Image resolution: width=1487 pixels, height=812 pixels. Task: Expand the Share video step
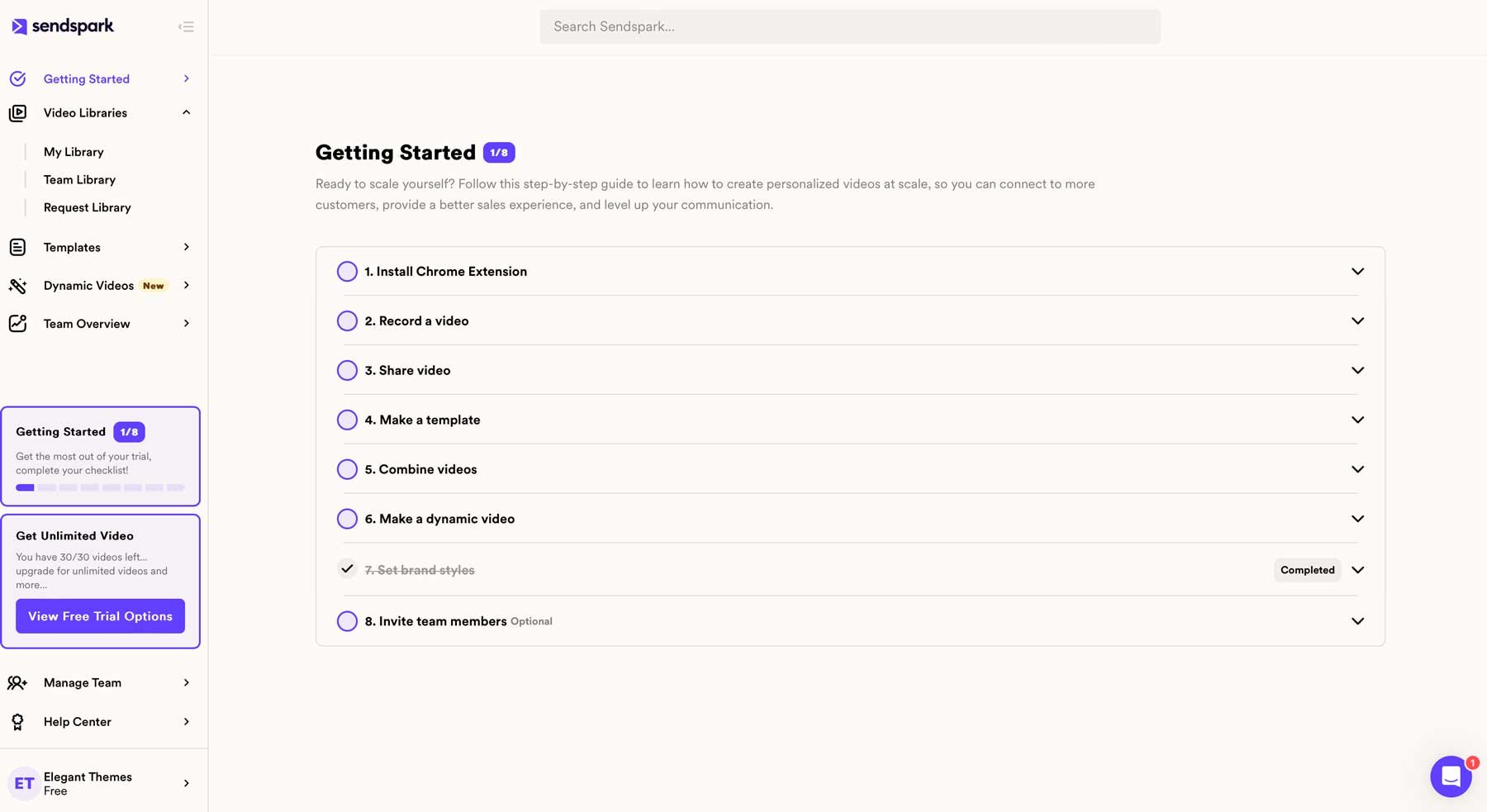click(1357, 370)
